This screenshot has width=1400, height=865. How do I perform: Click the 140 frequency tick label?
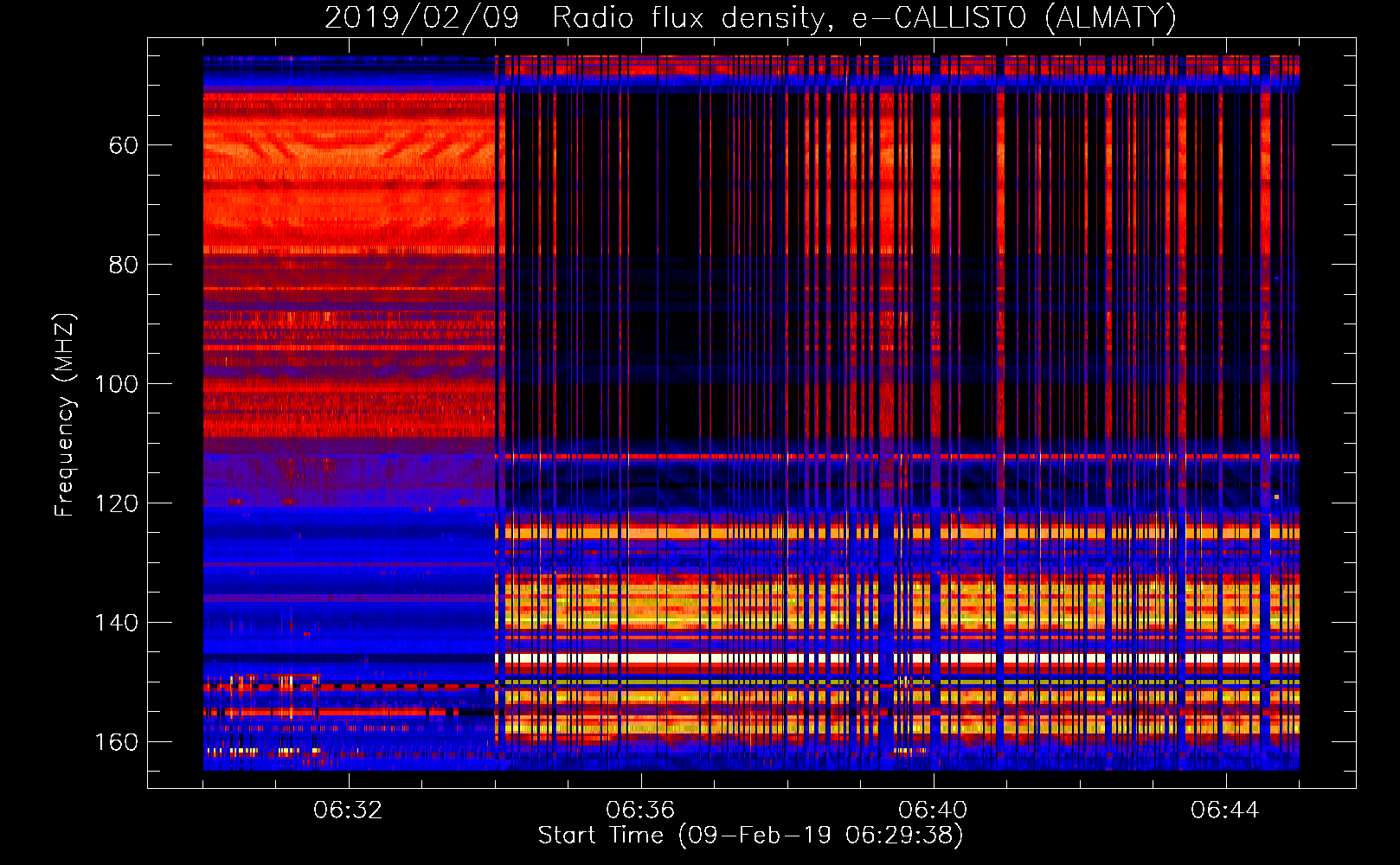click(116, 623)
